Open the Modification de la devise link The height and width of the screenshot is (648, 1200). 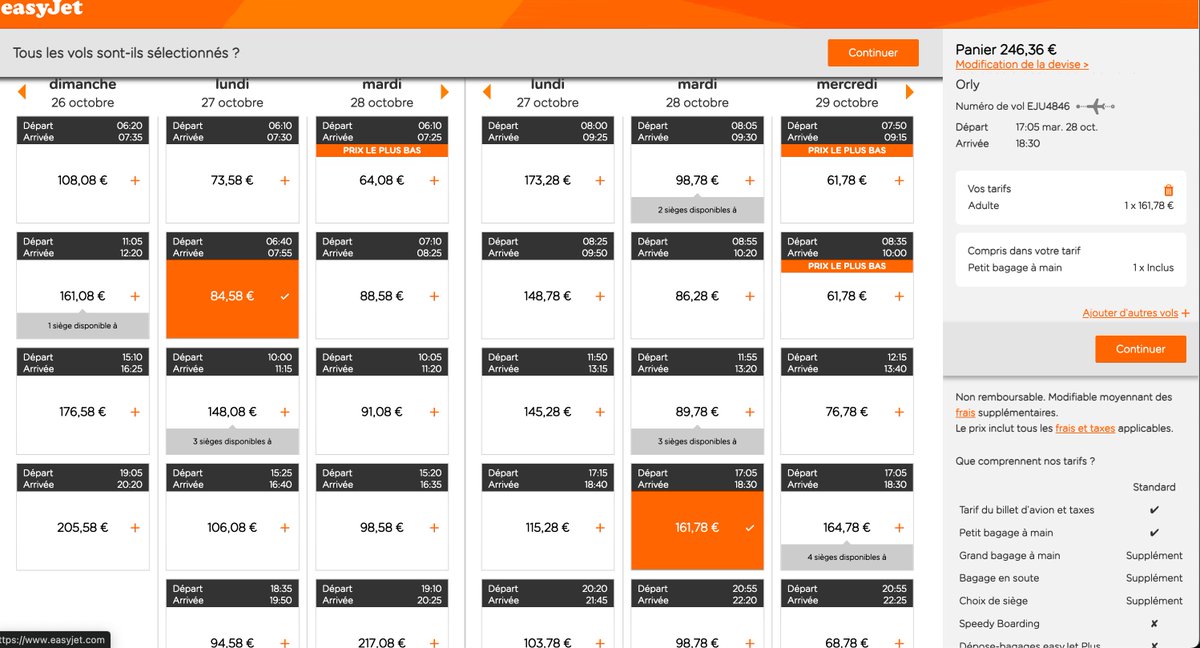(1022, 65)
